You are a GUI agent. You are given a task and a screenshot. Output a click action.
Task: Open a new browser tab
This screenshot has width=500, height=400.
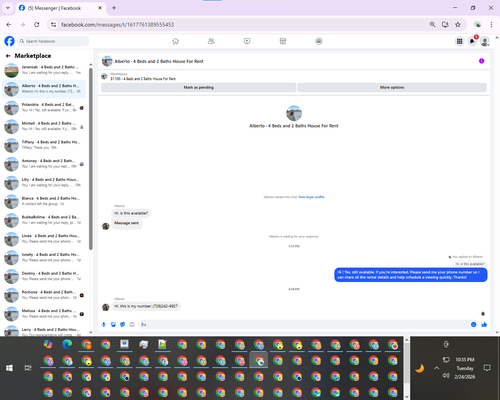click(x=114, y=8)
